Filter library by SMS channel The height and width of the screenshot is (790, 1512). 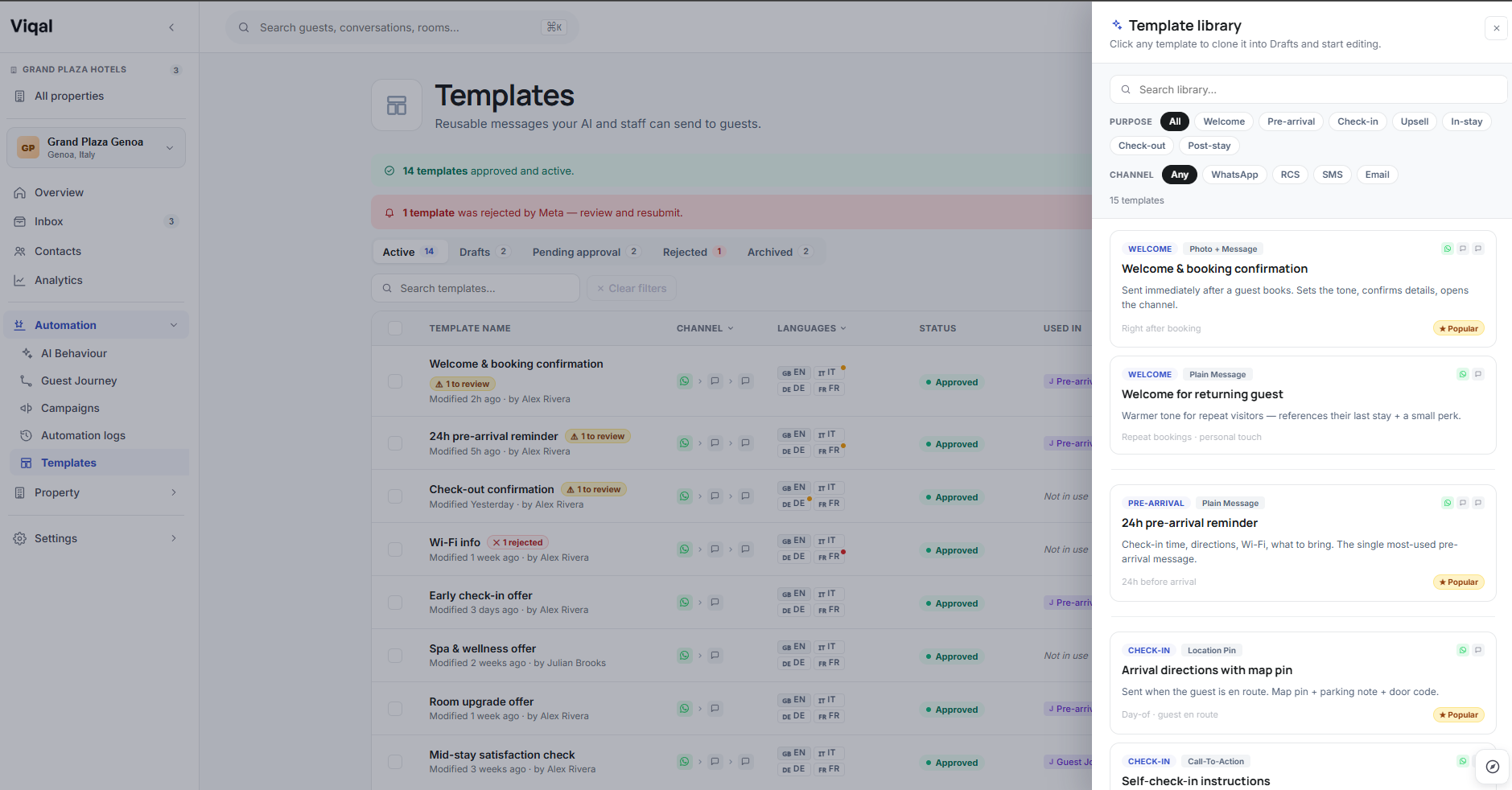1333,175
